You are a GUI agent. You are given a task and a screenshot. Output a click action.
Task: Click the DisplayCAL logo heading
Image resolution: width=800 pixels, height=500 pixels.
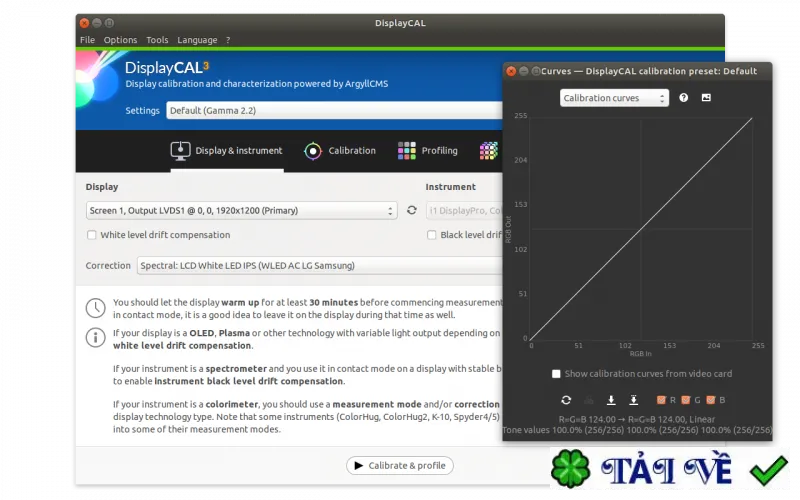167,67
